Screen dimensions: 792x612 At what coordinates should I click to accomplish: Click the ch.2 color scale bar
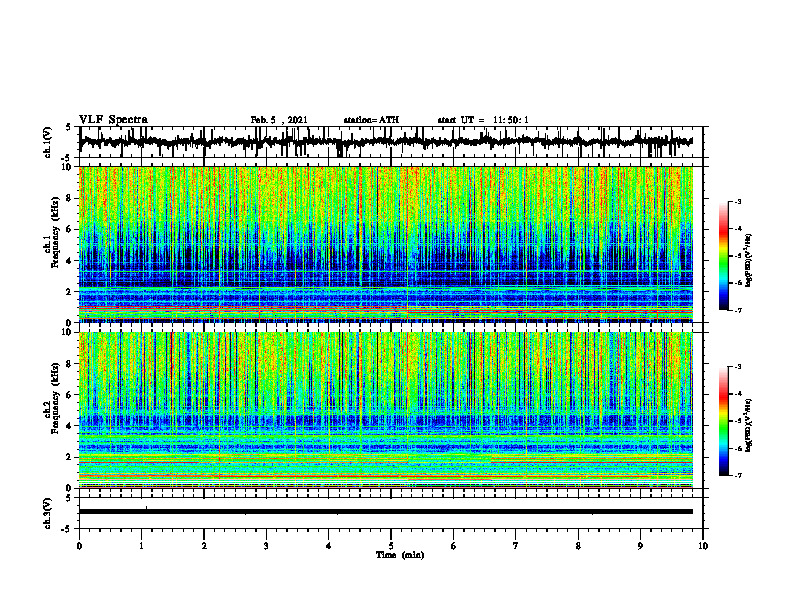[x=724, y=421]
